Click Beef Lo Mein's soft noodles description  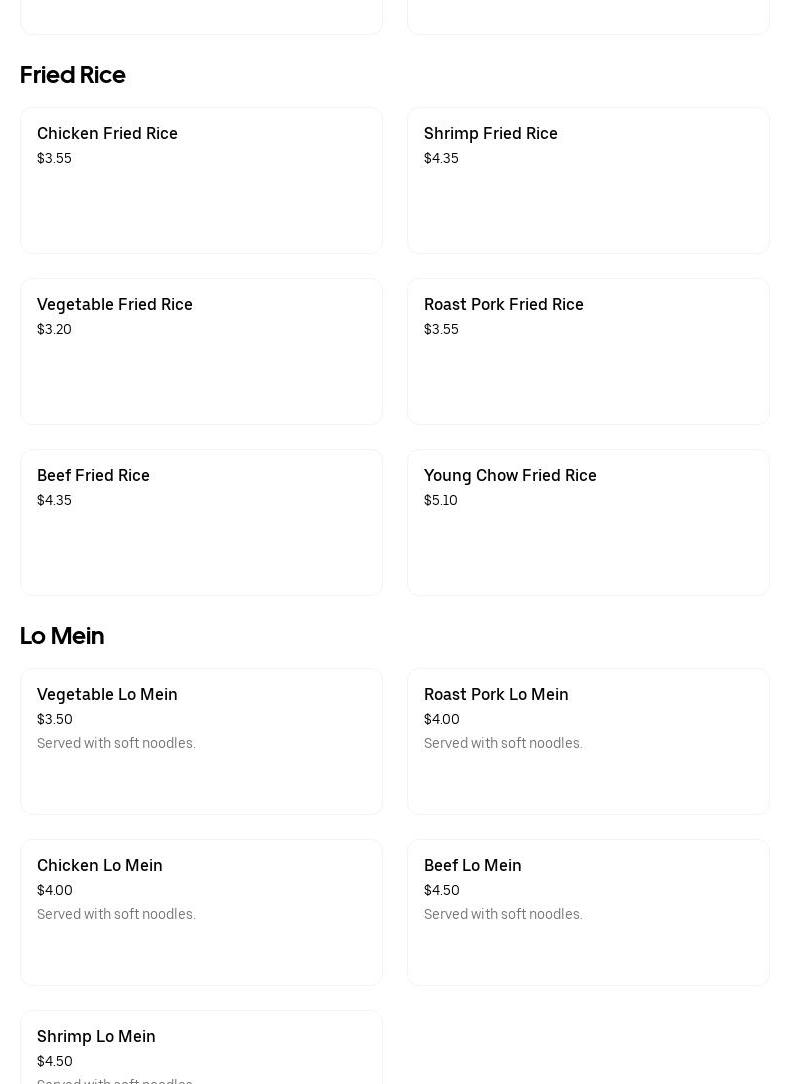503,914
